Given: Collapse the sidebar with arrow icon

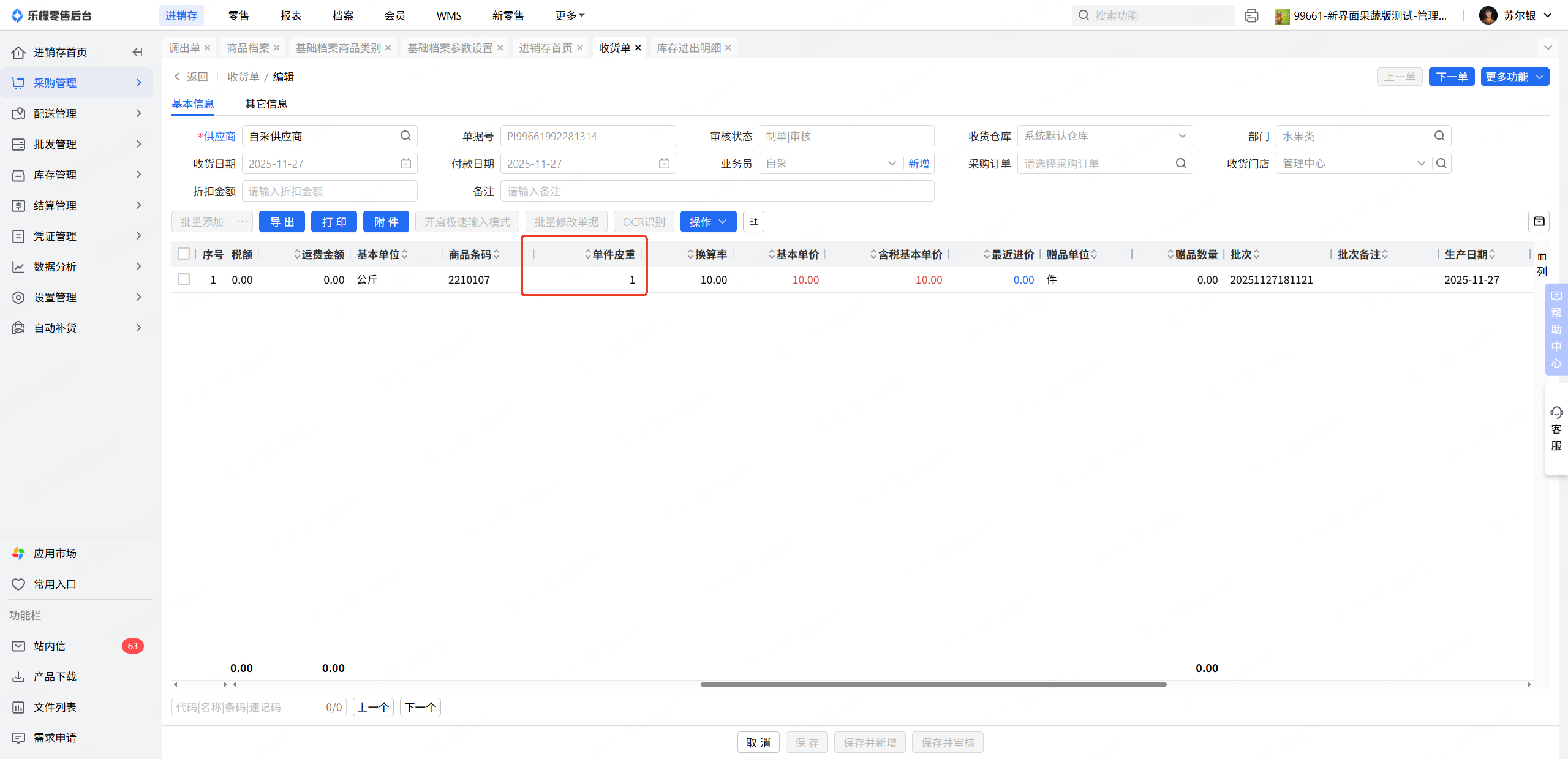Looking at the screenshot, I should [137, 52].
